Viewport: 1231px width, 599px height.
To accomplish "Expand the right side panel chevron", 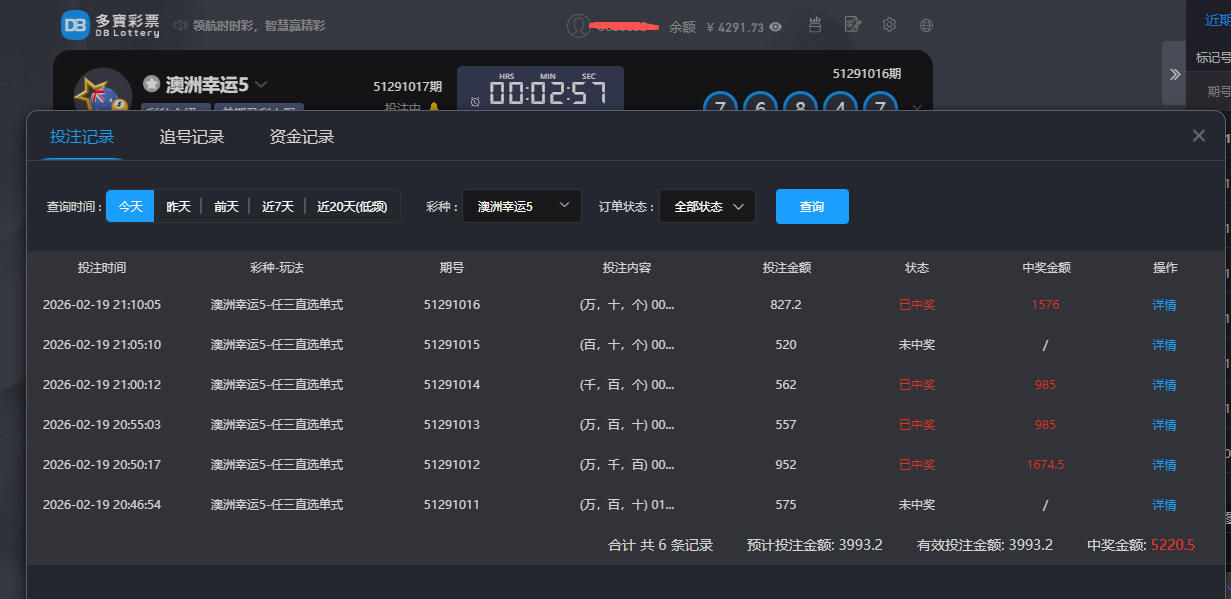I will (1174, 74).
